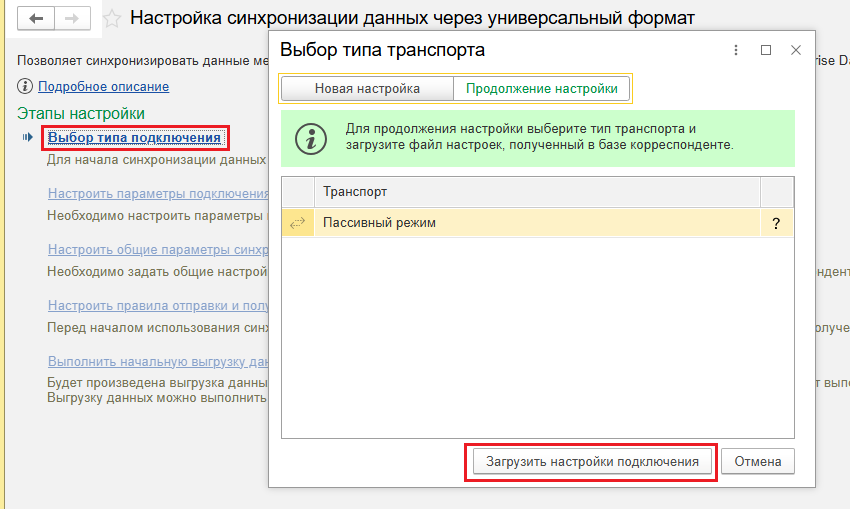Click the current-step arrow marker beside Выбор типа подключения

coord(28,137)
